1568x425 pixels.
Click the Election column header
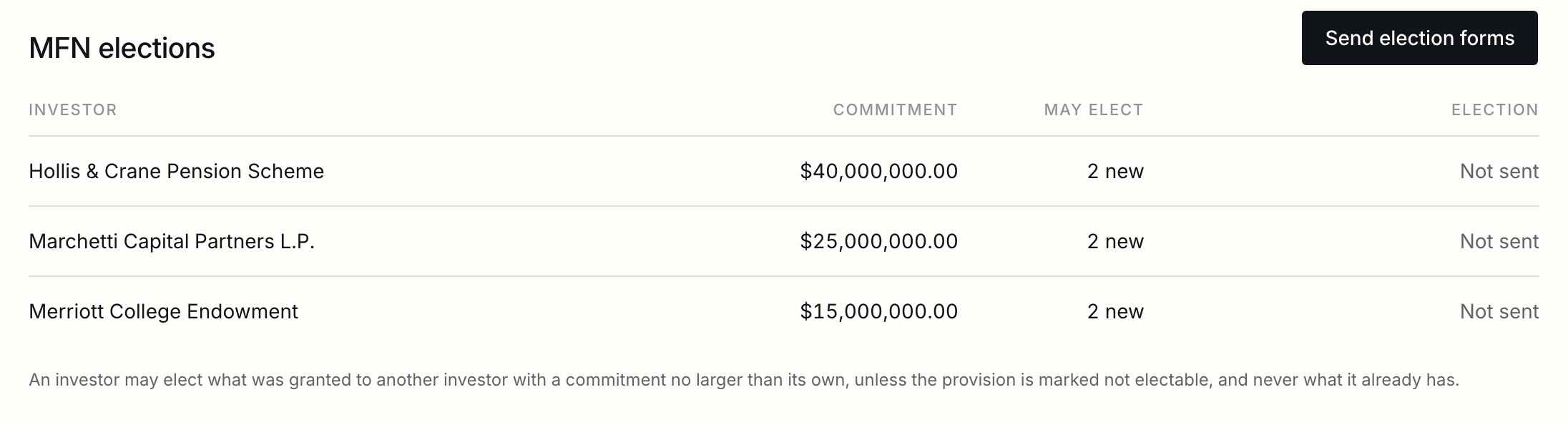coord(1495,109)
